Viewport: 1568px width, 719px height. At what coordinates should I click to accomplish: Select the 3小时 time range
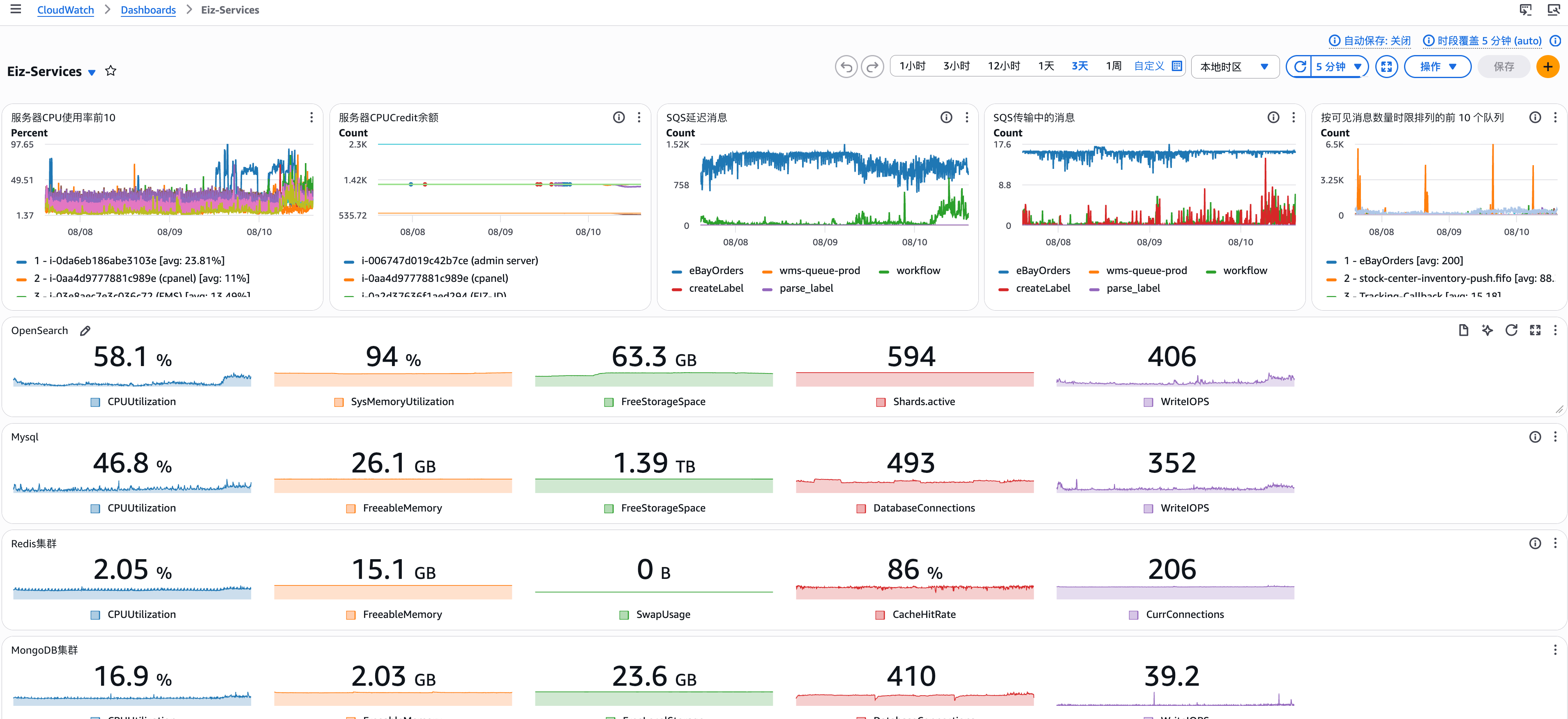(956, 66)
